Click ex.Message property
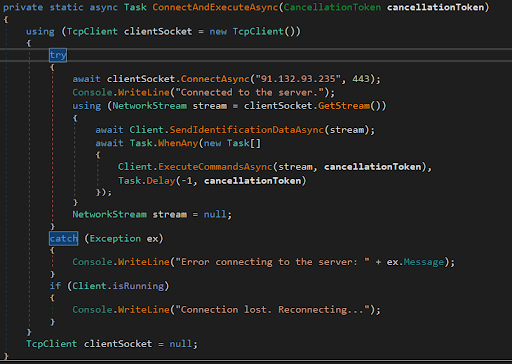This screenshot has height=364, width=512. (x=415, y=262)
